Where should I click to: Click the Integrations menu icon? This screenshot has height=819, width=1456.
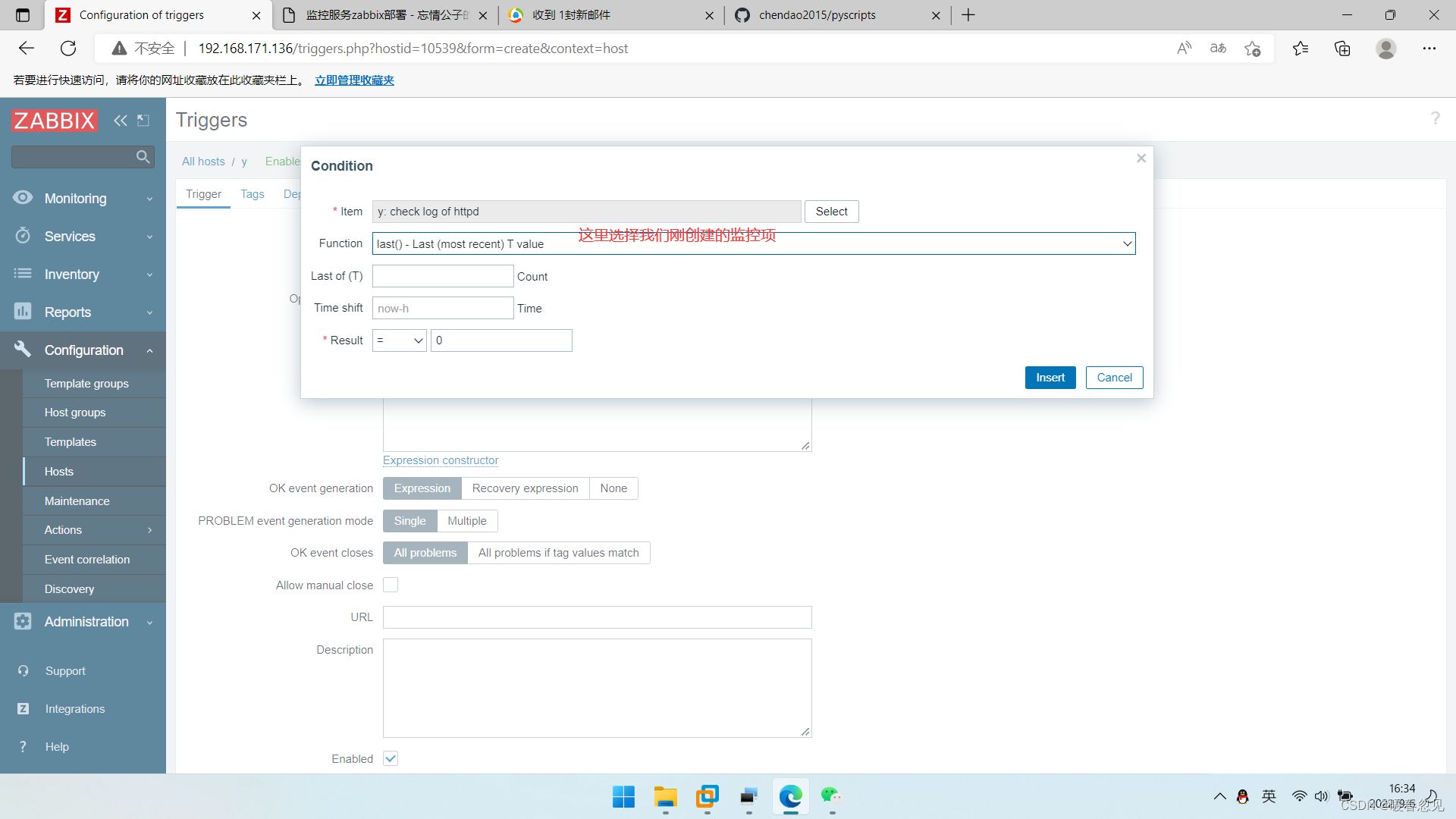point(24,710)
